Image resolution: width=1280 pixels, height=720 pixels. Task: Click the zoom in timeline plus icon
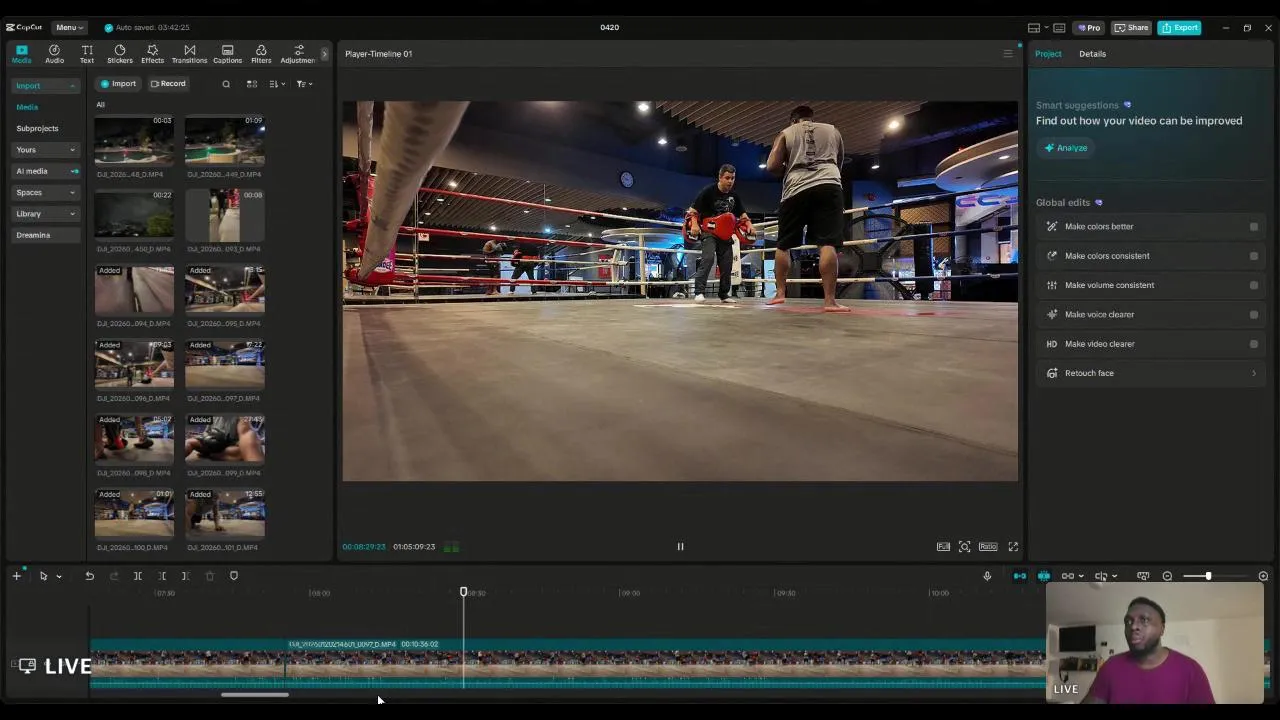point(1263,576)
